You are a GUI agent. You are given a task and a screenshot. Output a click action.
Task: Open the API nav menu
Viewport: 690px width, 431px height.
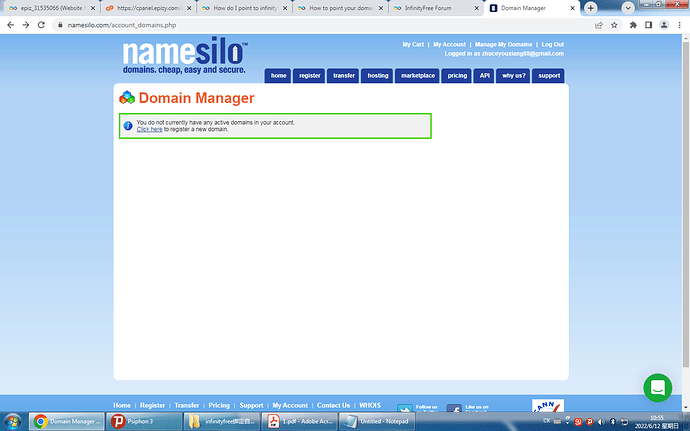click(x=484, y=76)
